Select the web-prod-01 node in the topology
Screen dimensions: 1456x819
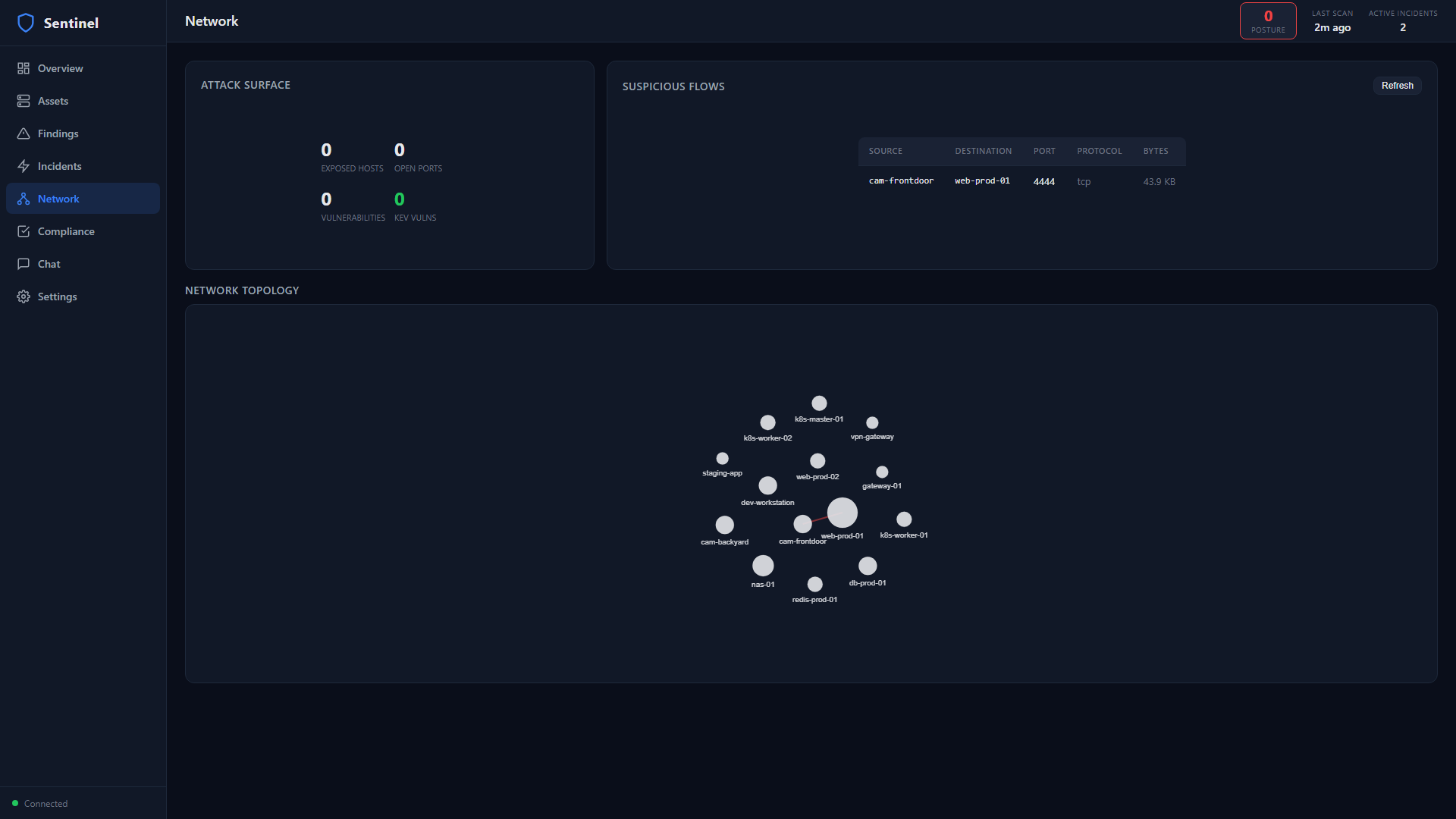pos(842,513)
